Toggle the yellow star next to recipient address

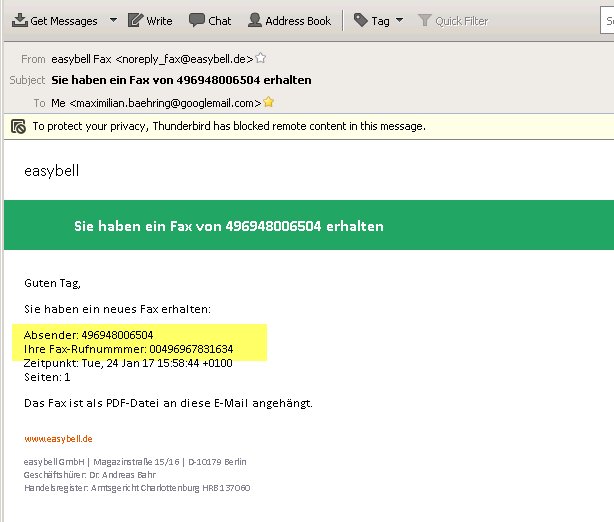point(269,102)
